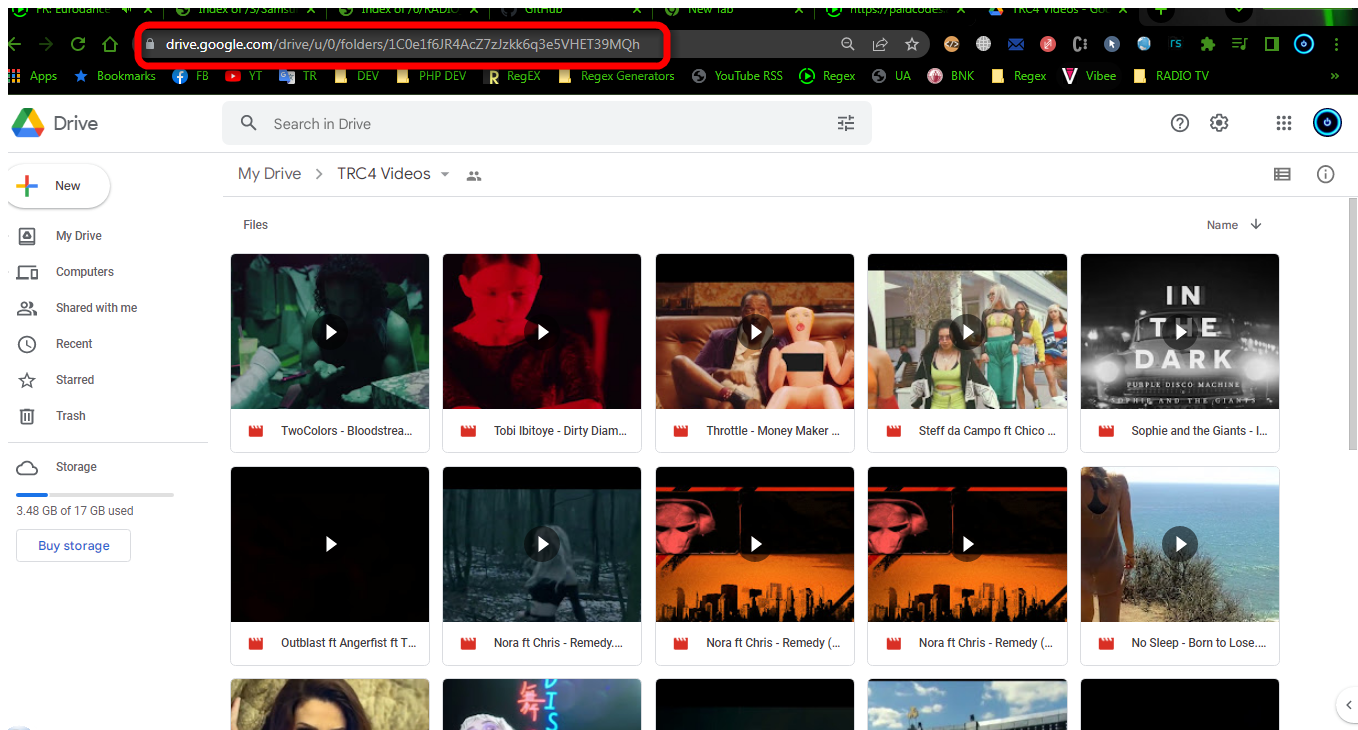
Task: Toggle the Chrome side panel icon
Action: pyautogui.click(x=1272, y=44)
